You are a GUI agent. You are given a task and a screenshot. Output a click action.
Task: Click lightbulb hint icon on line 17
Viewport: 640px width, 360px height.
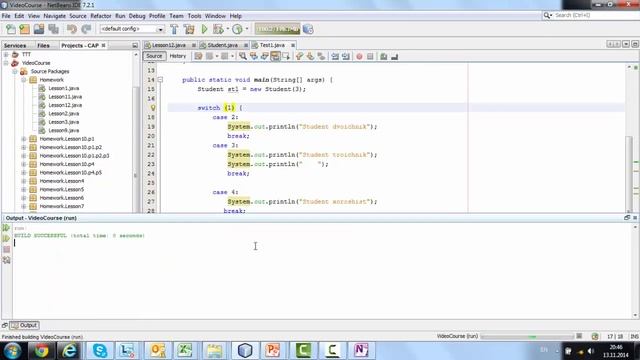click(153, 108)
